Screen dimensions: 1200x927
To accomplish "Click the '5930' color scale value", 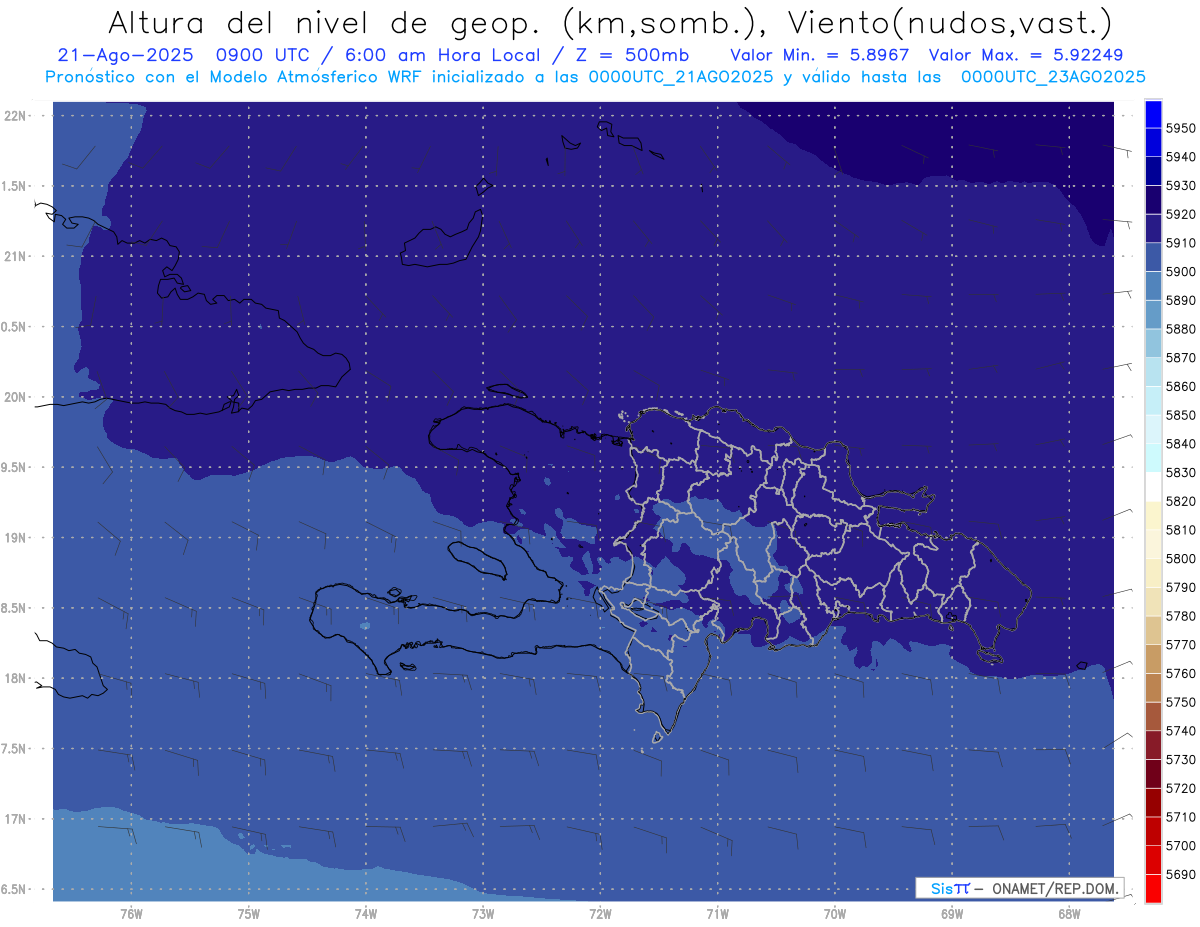I will [x=1181, y=186].
